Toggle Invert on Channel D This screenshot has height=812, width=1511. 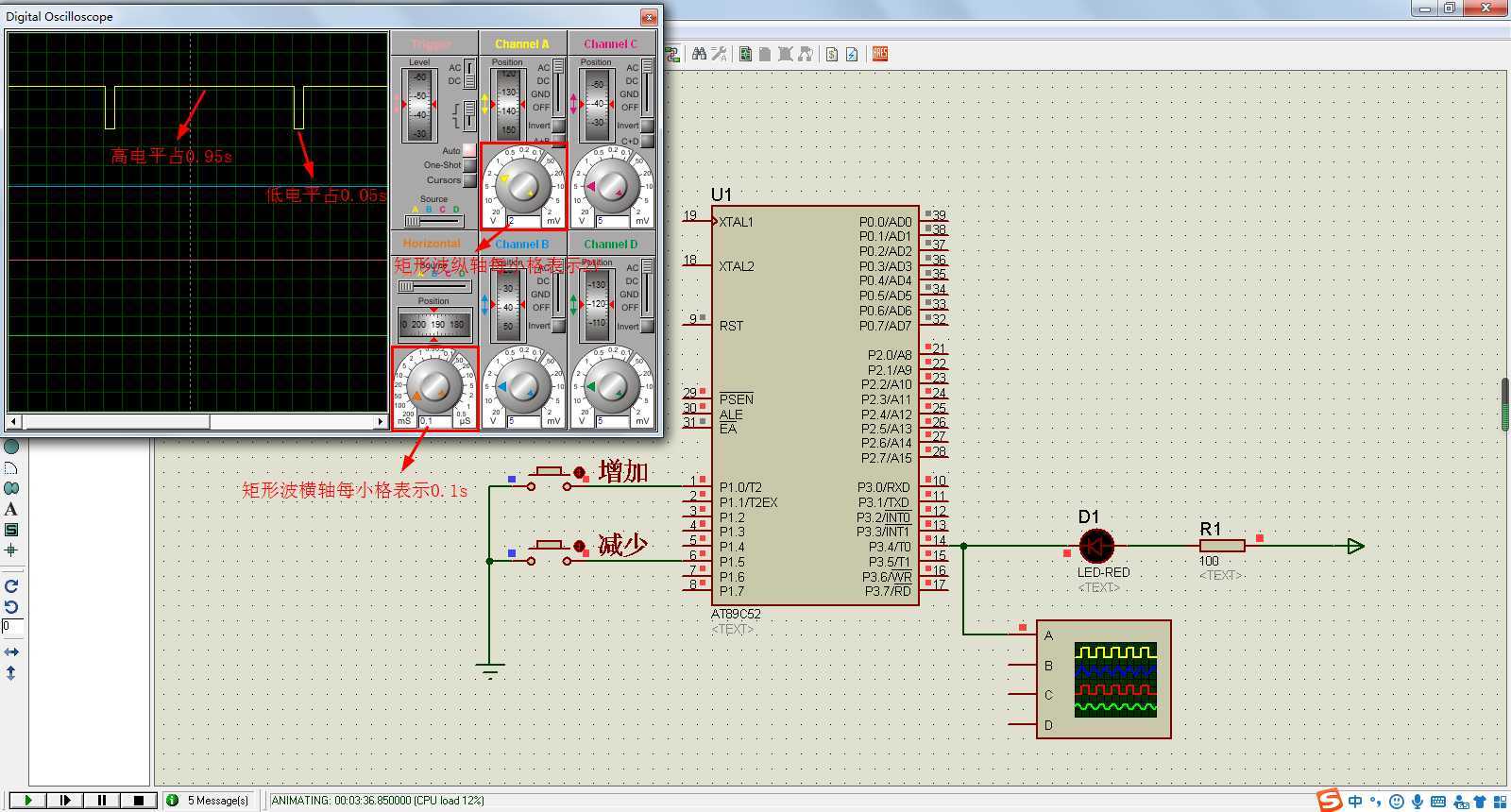point(647,326)
